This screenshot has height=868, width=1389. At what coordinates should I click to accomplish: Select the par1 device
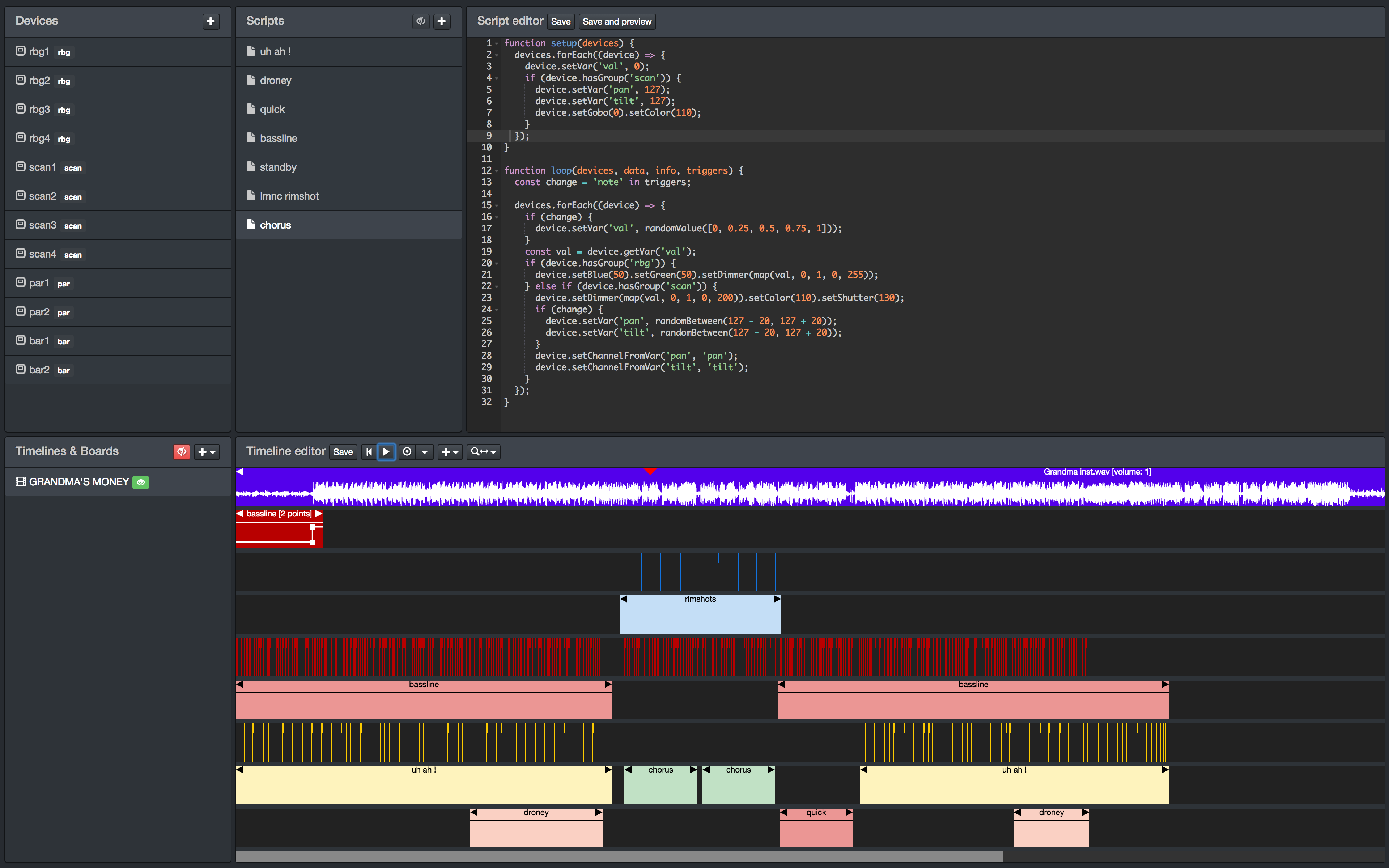(x=118, y=284)
